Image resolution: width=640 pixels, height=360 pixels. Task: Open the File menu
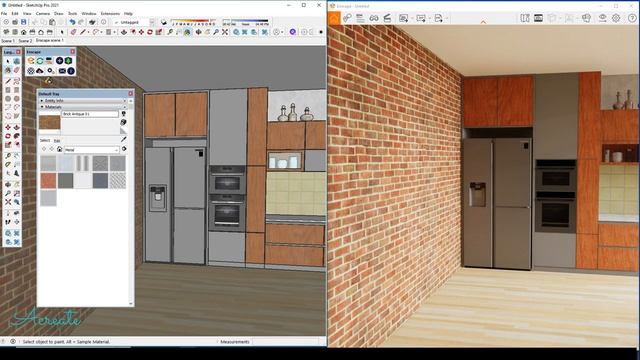coord(4,13)
